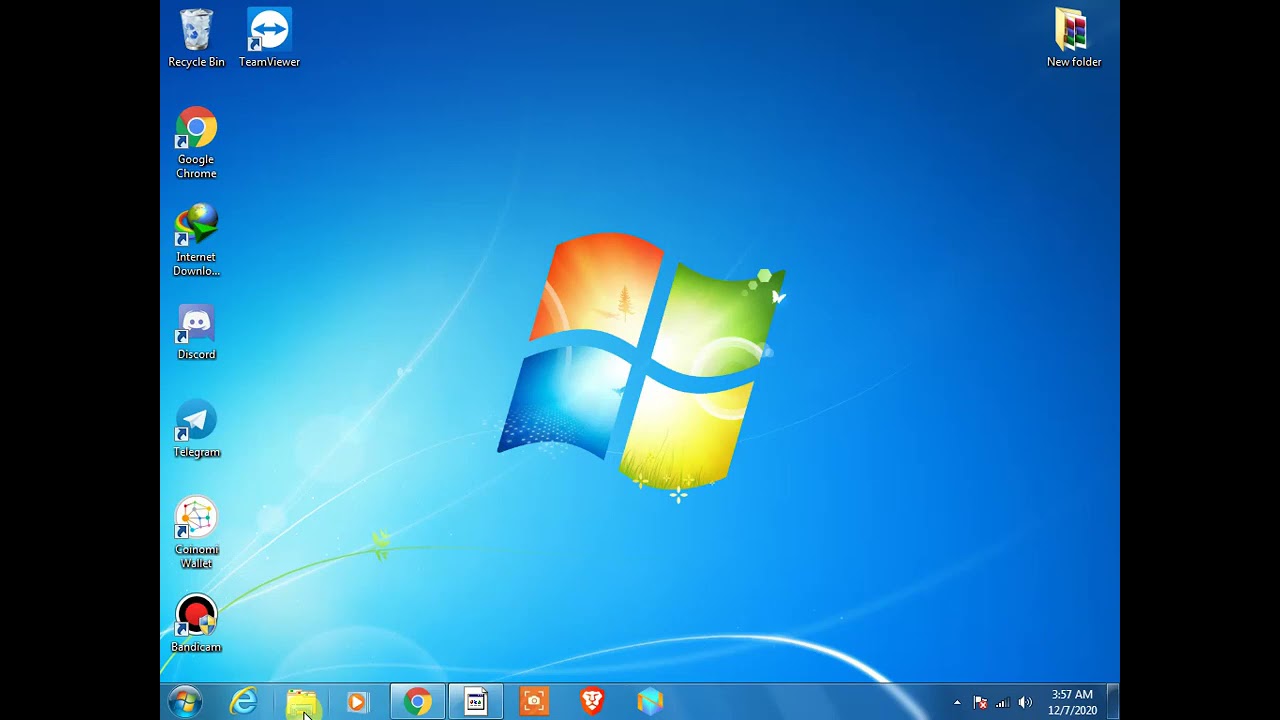Viewport: 1280px width, 720px height.
Task: Open the orange screen capture app in the taskbar
Action: tap(534, 702)
